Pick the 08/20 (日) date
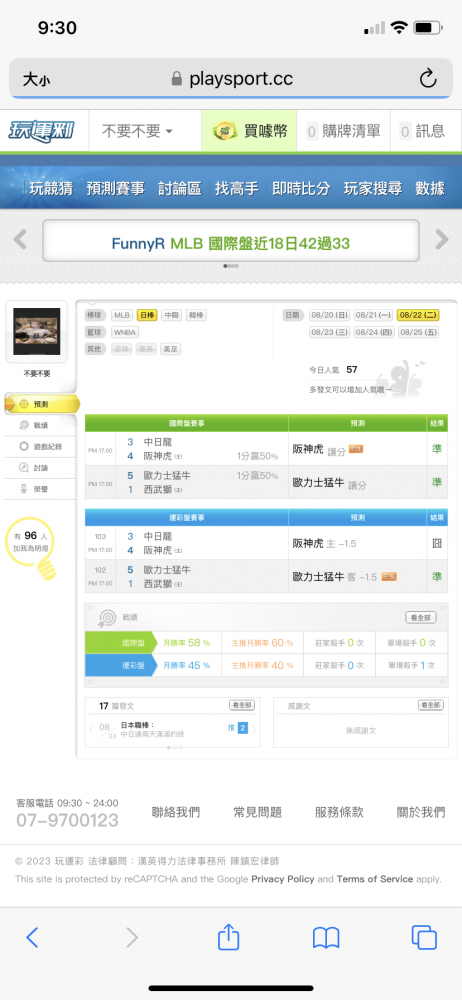Image resolution: width=462 pixels, height=1000 pixels. click(x=329, y=315)
